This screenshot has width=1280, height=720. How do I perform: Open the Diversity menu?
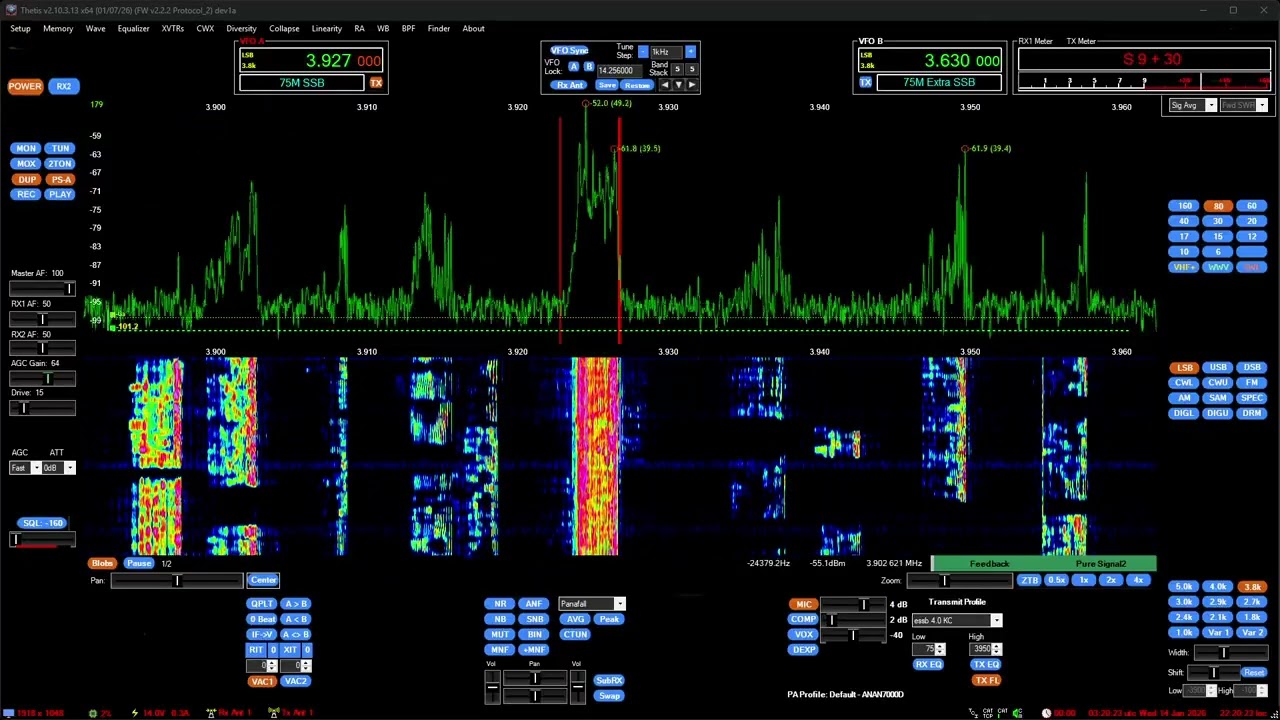click(241, 28)
